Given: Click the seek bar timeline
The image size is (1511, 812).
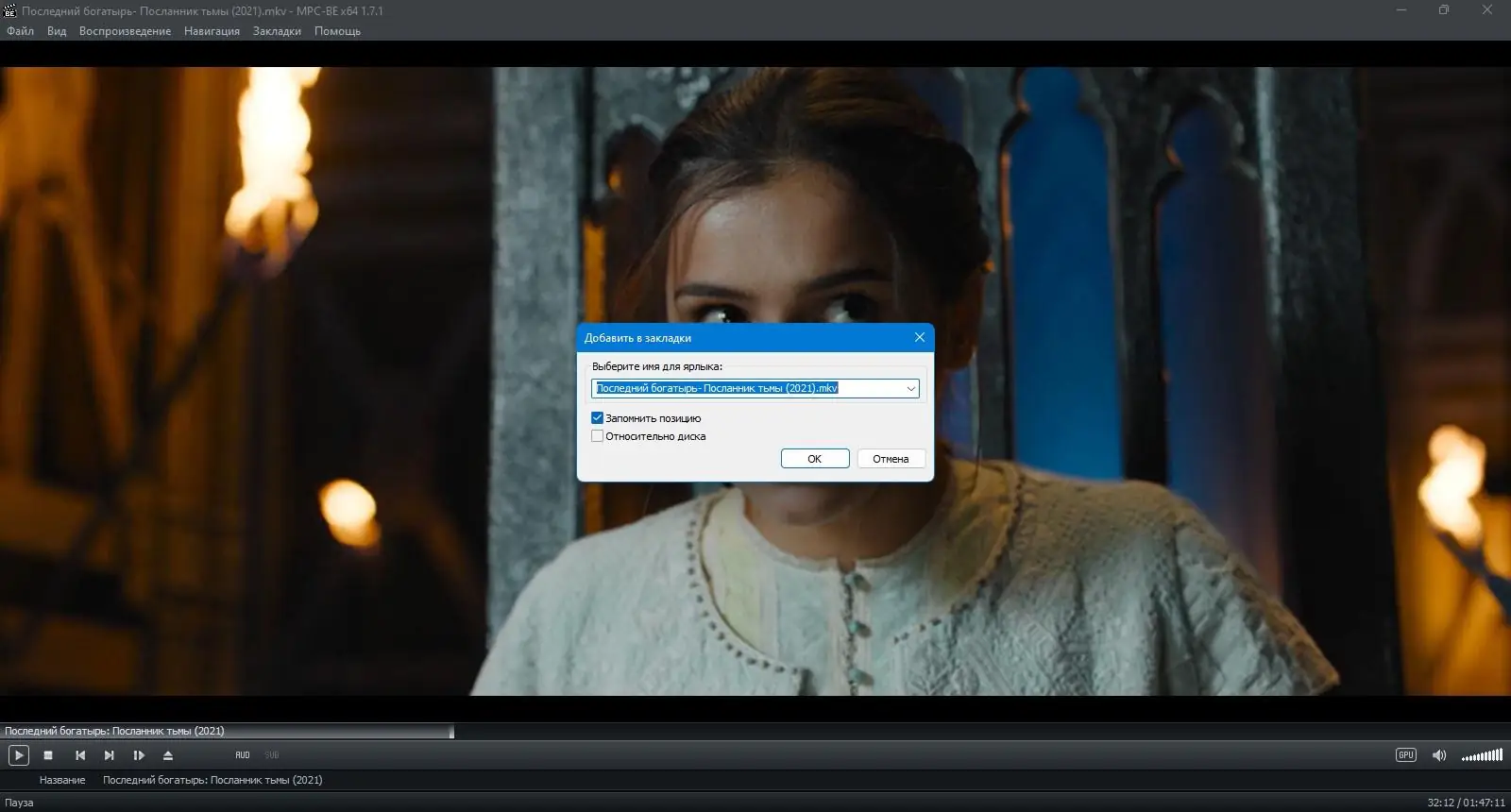Looking at the screenshot, I should pos(755,731).
